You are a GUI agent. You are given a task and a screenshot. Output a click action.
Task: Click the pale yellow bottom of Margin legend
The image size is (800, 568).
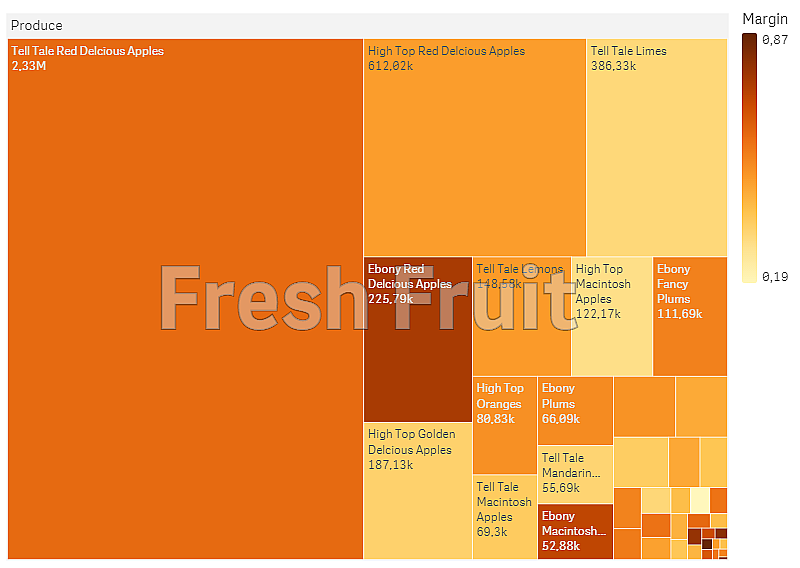tap(750, 275)
